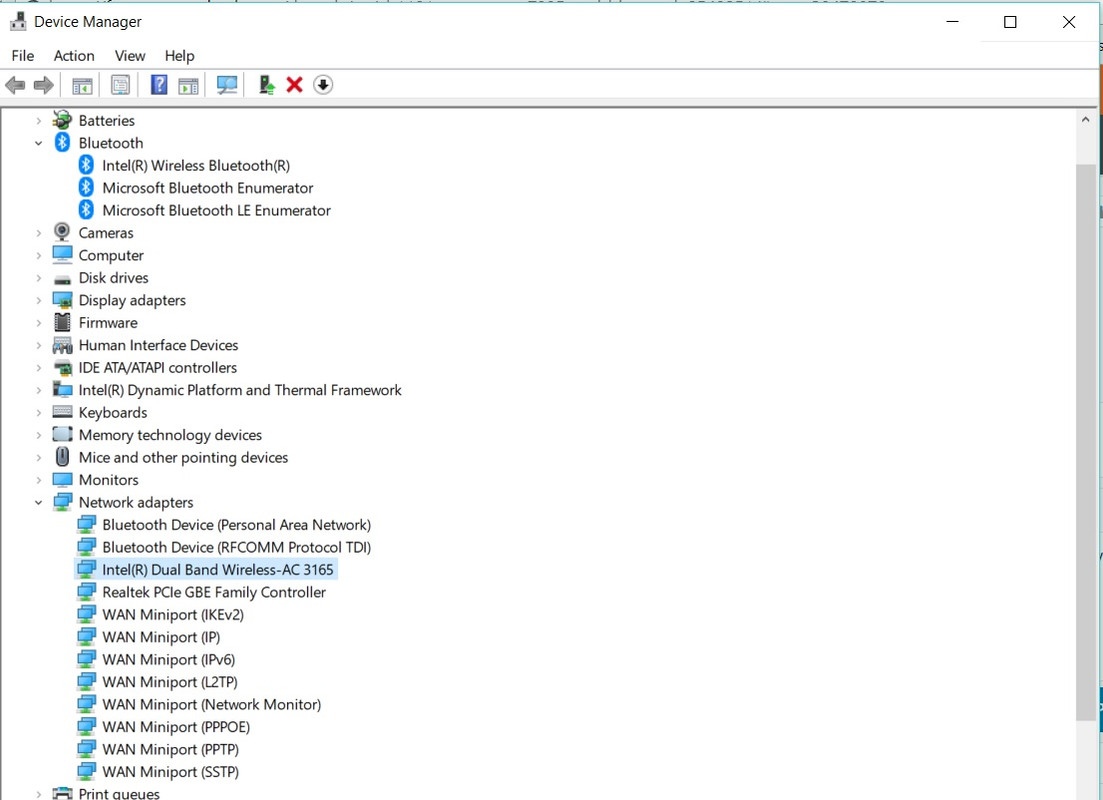Click the red X Uninstall device icon
1103x800 pixels.
click(x=295, y=85)
